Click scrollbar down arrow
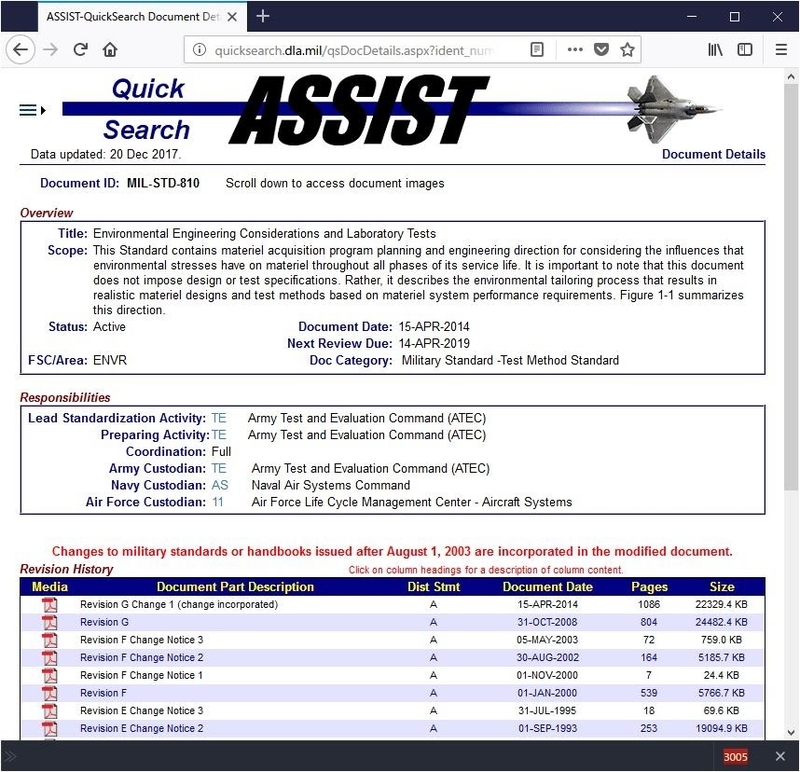 [x=791, y=732]
